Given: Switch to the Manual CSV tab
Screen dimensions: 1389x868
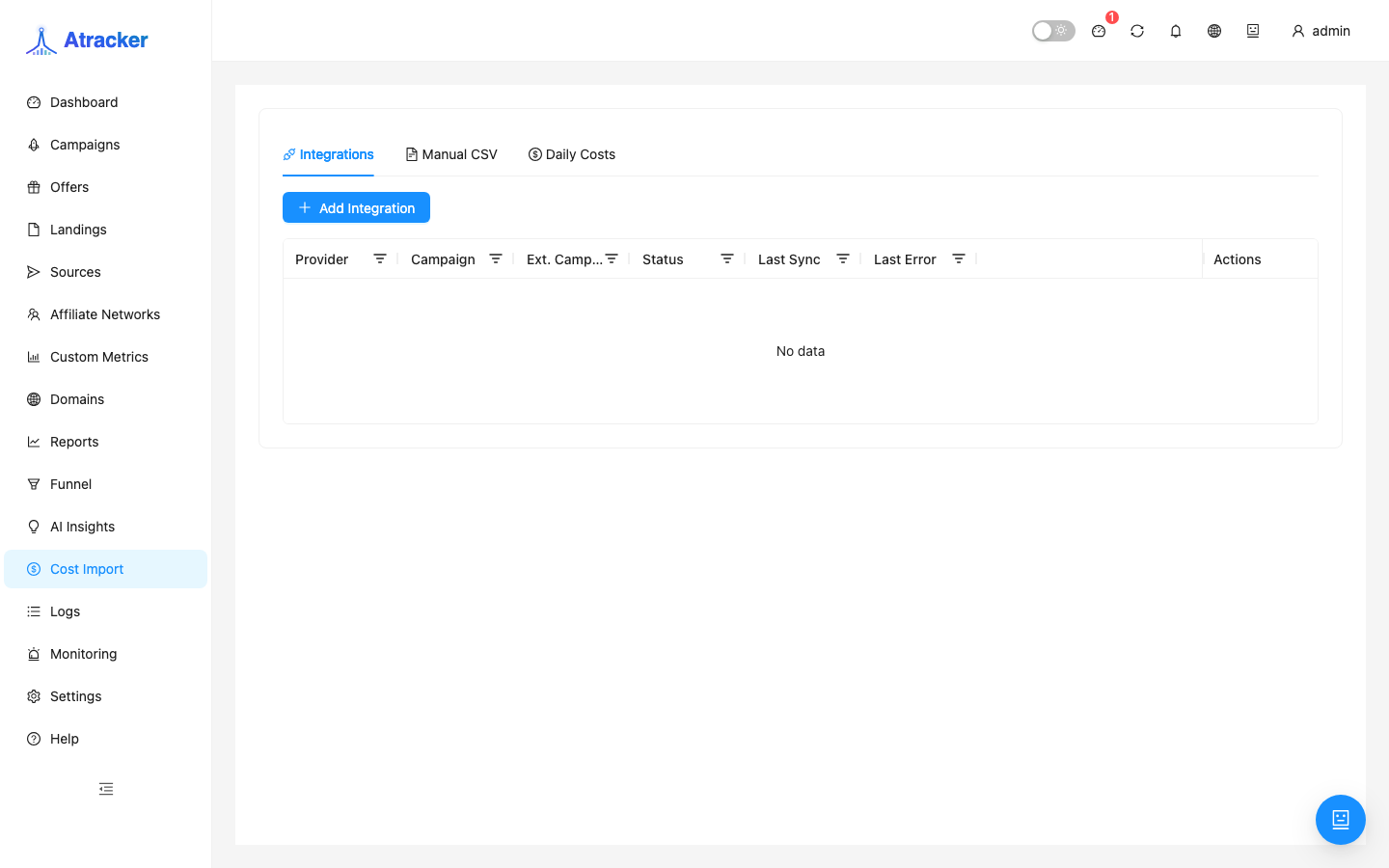Looking at the screenshot, I should 451,154.
